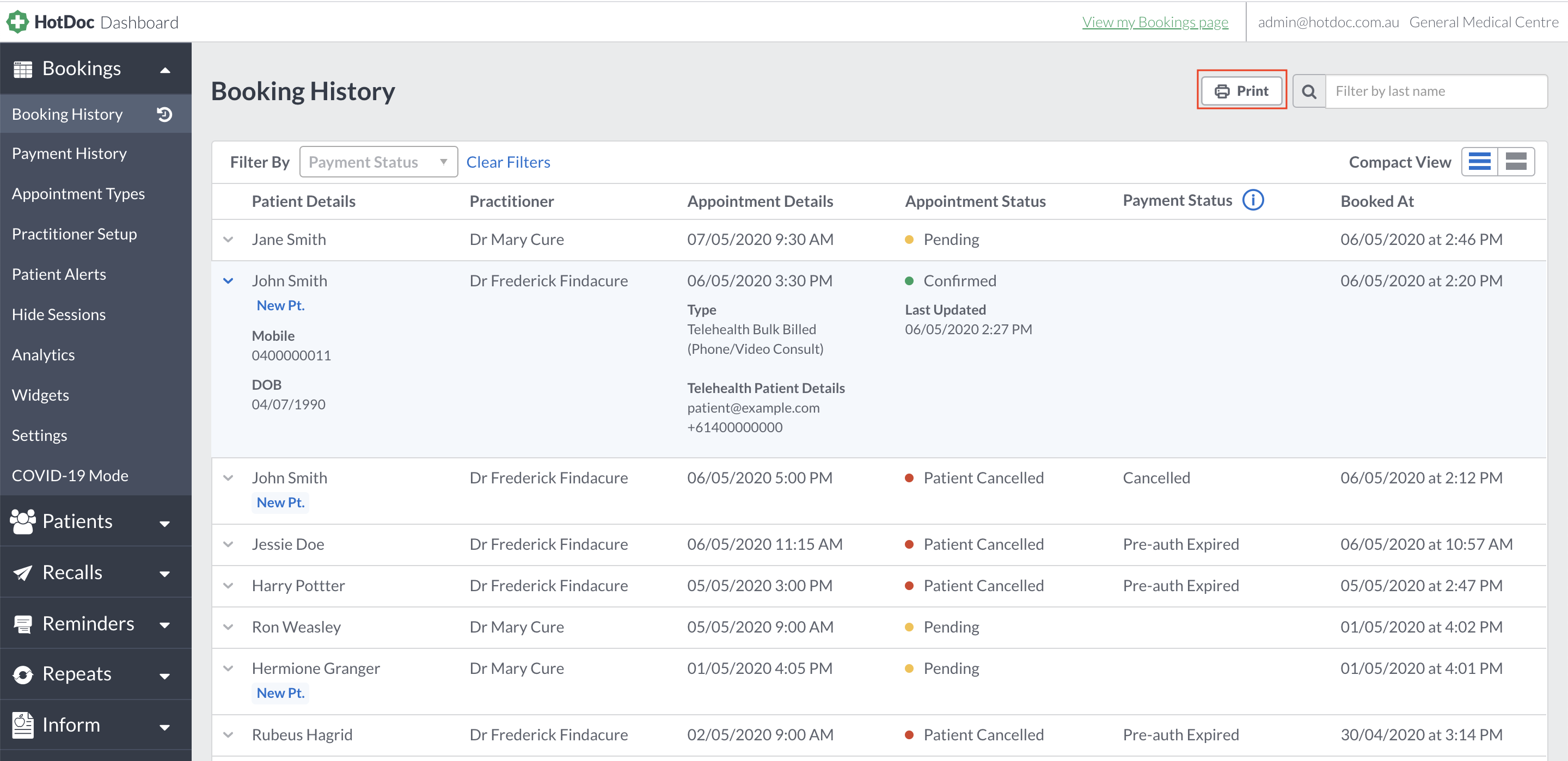Open View my Bookings page link

point(1155,22)
